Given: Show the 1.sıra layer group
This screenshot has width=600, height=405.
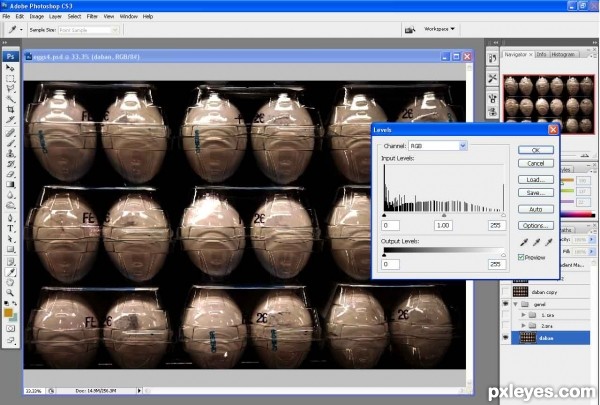Looking at the screenshot, I should (x=505, y=315).
